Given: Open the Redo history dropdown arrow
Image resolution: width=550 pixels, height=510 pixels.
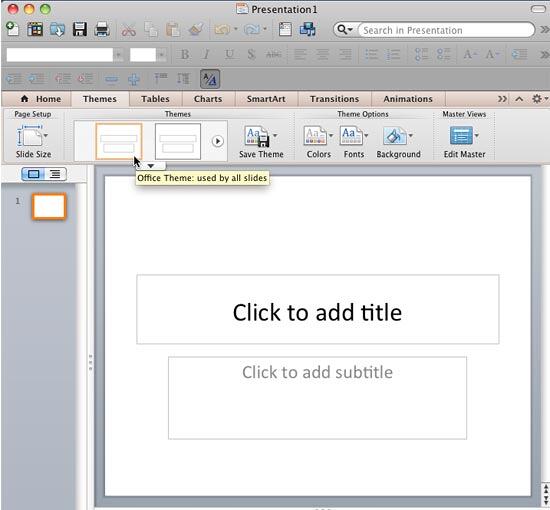Looking at the screenshot, I should [x=265, y=29].
